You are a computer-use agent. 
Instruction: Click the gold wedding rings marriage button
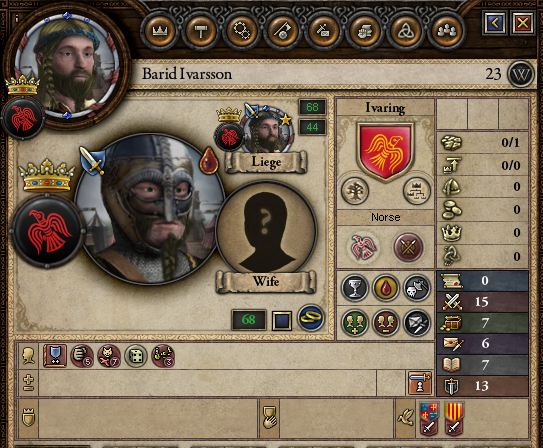[x=311, y=318]
